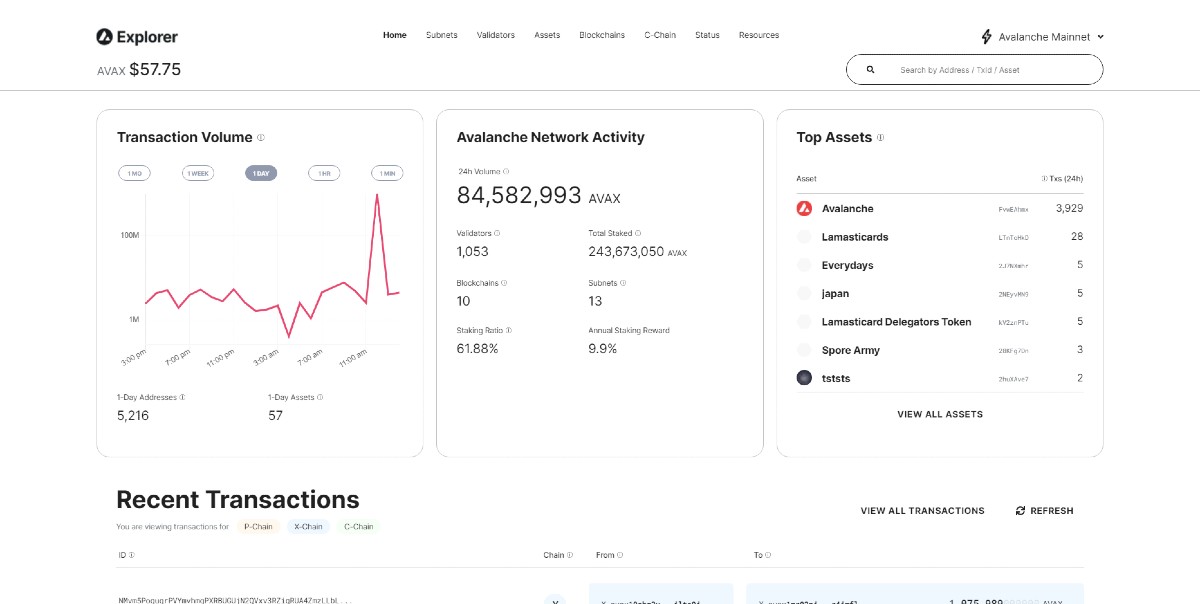Click the AVAX $57.75 price text
The image size is (1200, 604).
[139, 70]
